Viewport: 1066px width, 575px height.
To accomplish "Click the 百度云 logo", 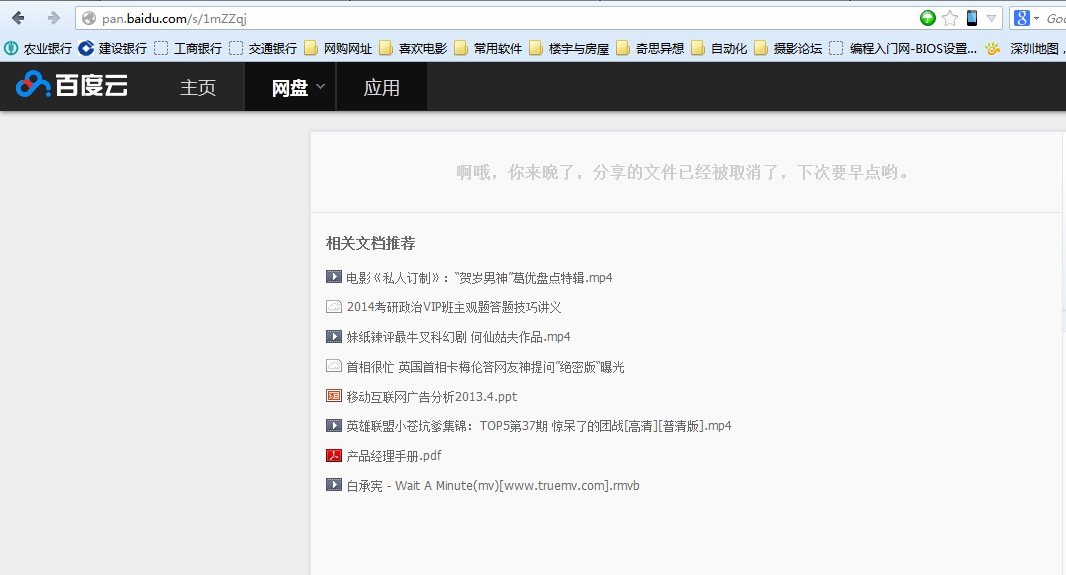I will coord(72,87).
